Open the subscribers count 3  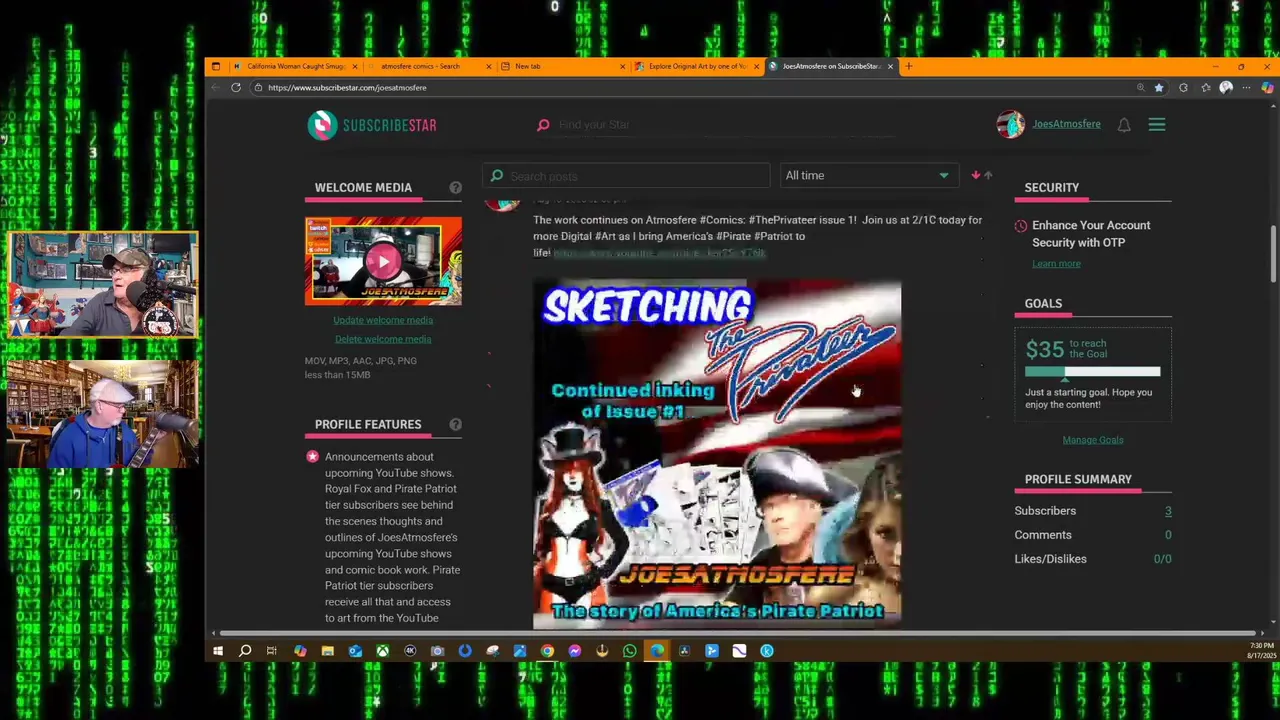pos(1167,511)
